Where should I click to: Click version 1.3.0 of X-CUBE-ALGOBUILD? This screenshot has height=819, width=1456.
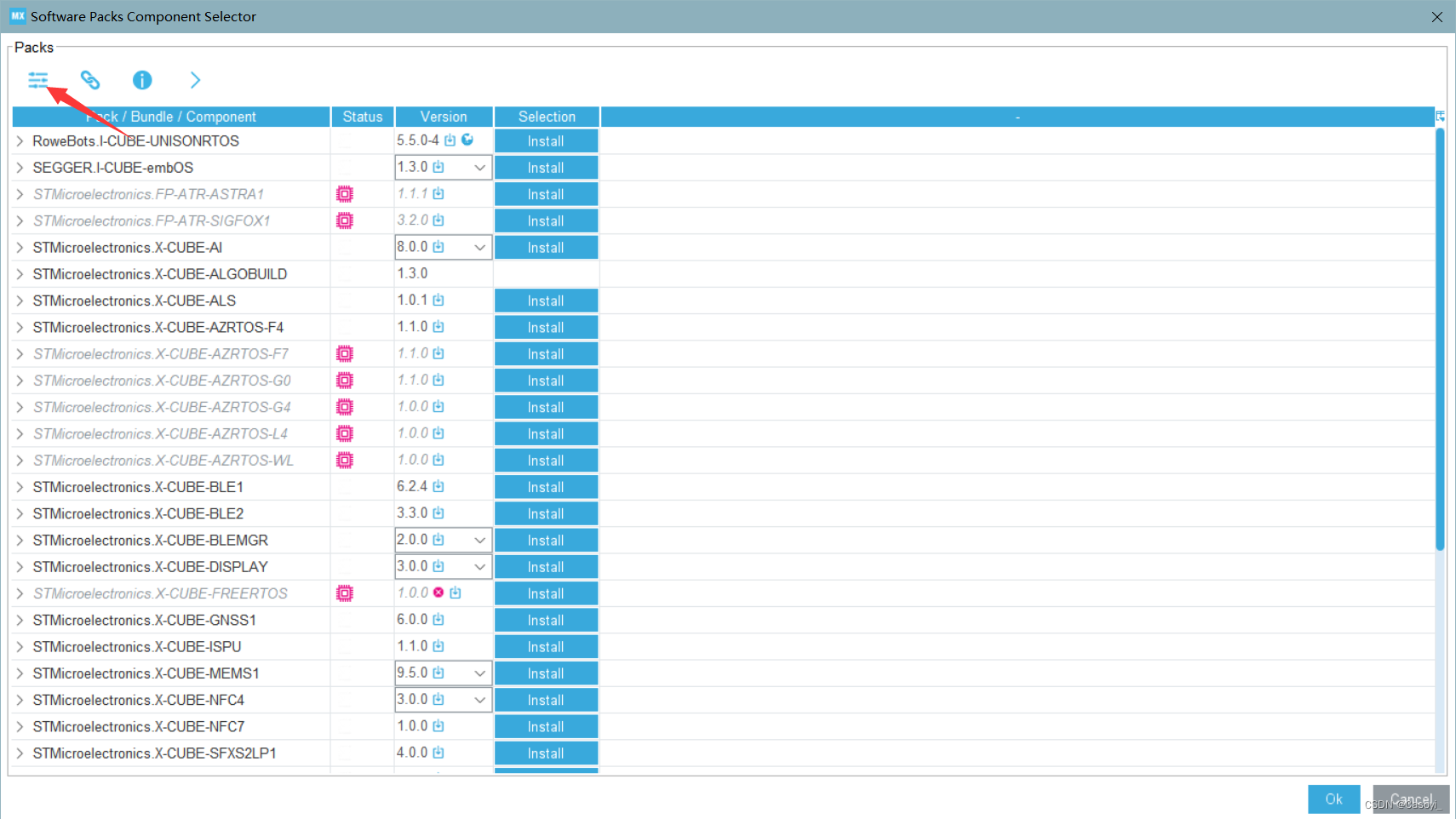point(412,273)
